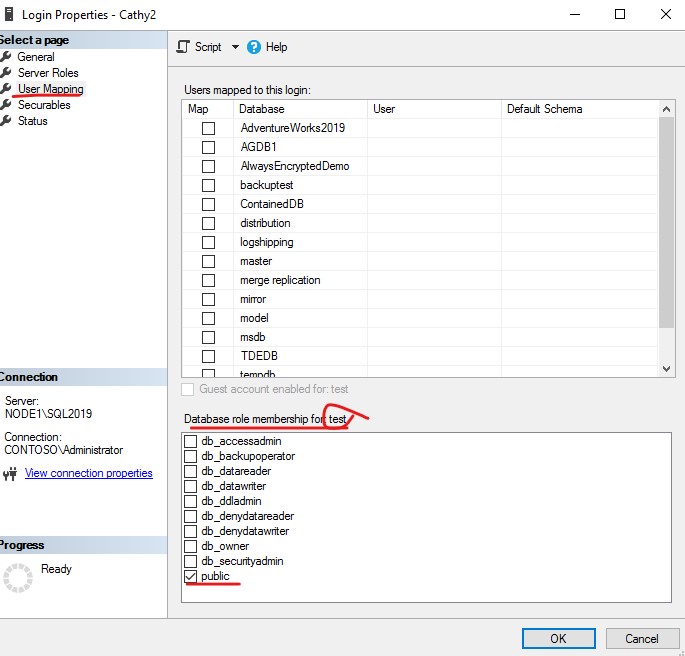The height and width of the screenshot is (656, 685).
Task: Click the Script toolbar icon
Action: (183, 47)
